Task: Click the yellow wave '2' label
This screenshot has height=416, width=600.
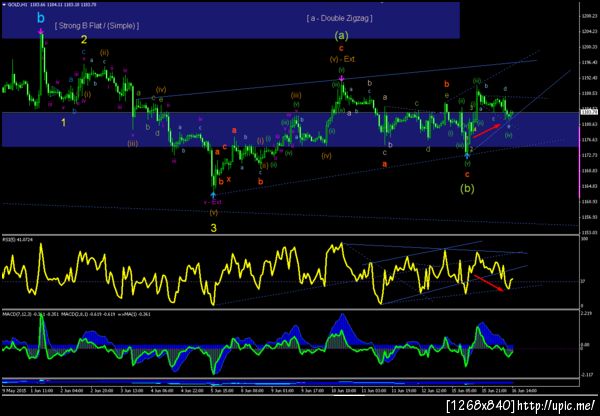Action: [x=84, y=39]
